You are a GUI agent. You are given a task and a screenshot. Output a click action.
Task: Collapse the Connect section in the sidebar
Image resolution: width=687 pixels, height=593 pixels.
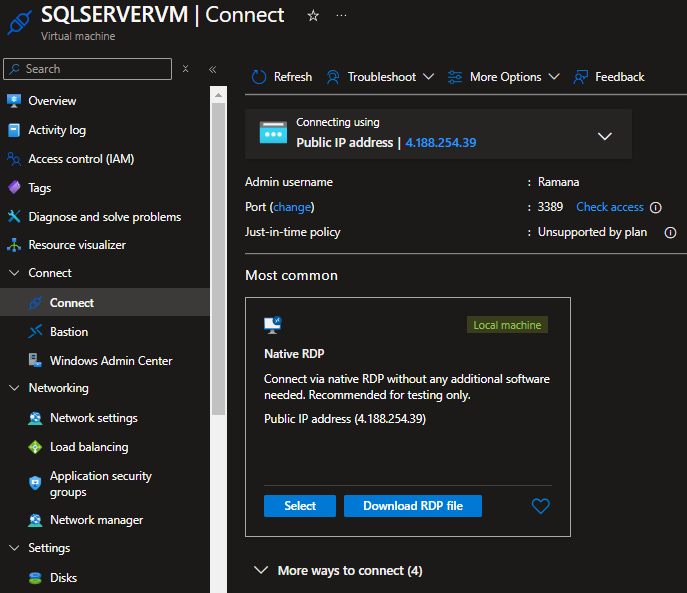click(14, 273)
